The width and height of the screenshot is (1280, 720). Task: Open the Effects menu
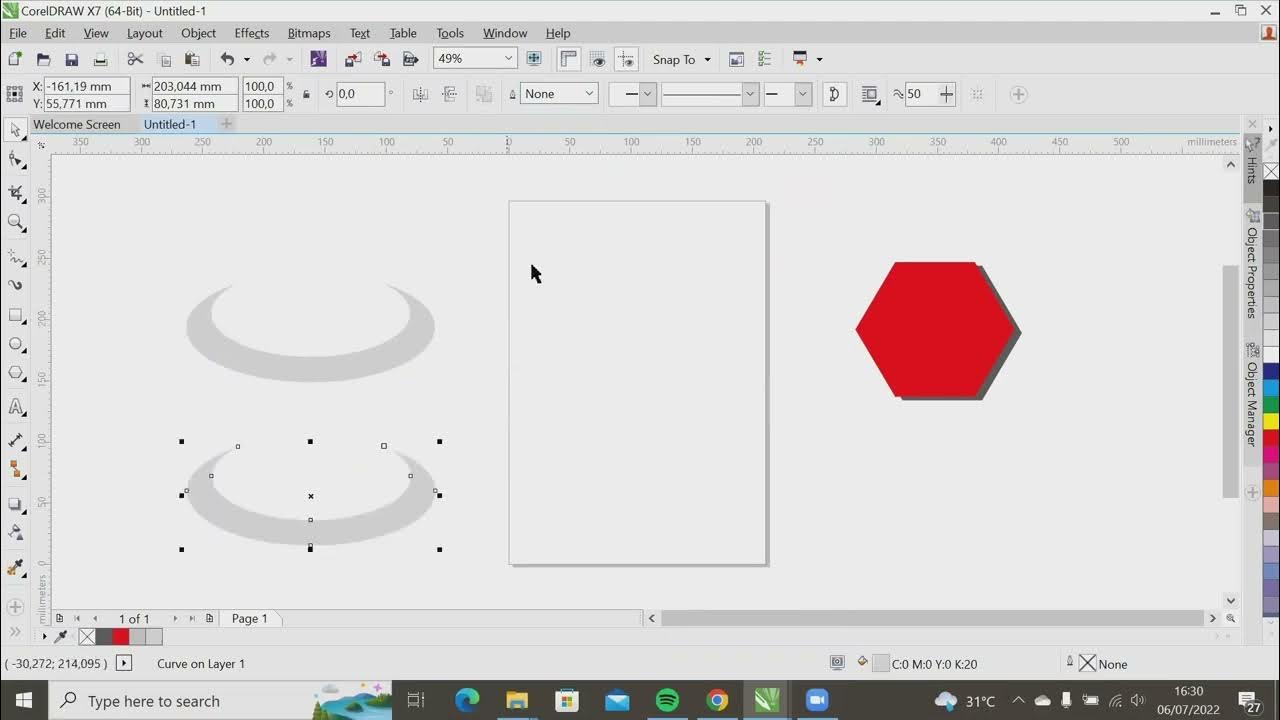click(x=251, y=33)
